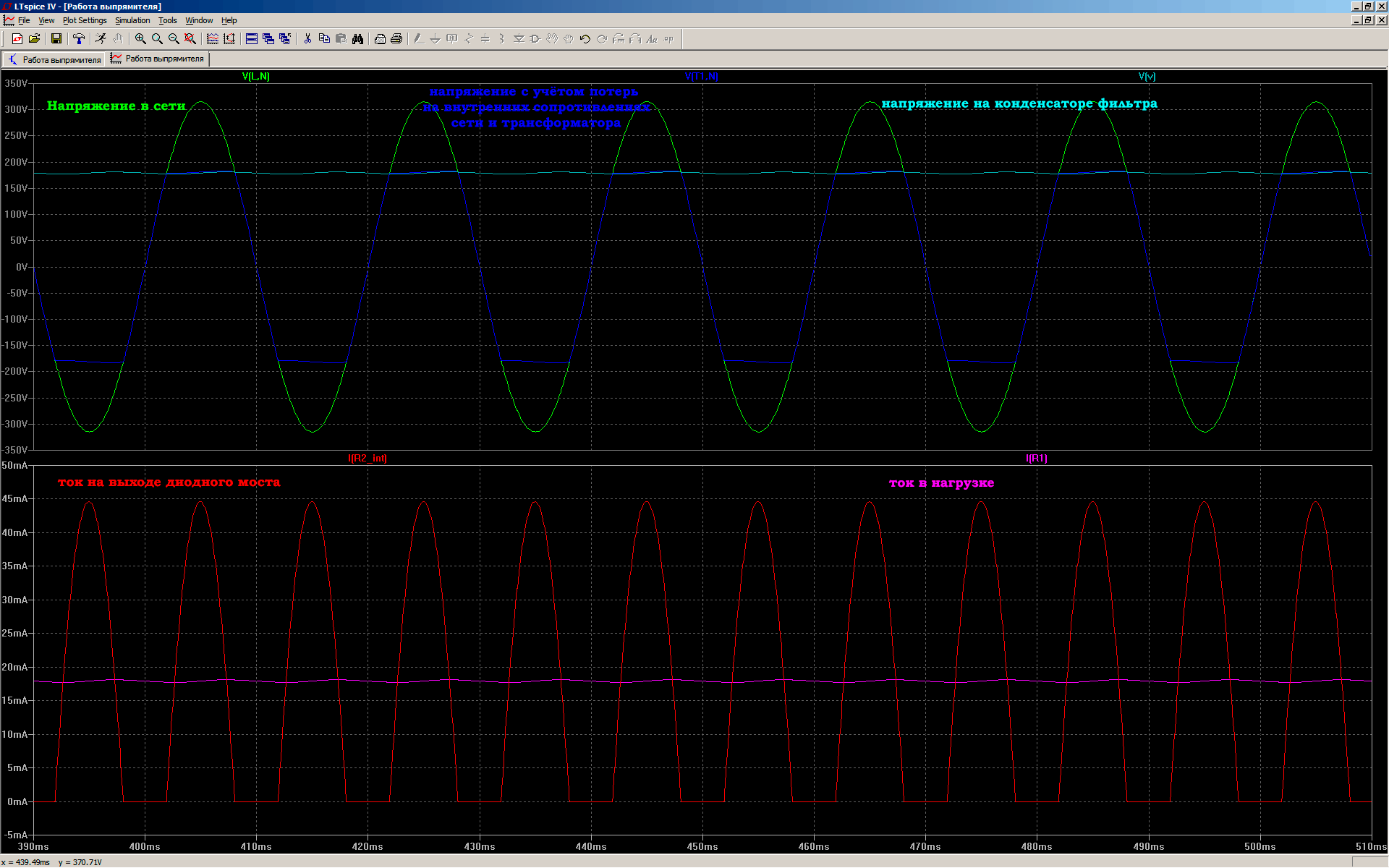This screenshot has height=868, width=1389.
Task: Select the text Aa tool
Action: pos(652,39)
